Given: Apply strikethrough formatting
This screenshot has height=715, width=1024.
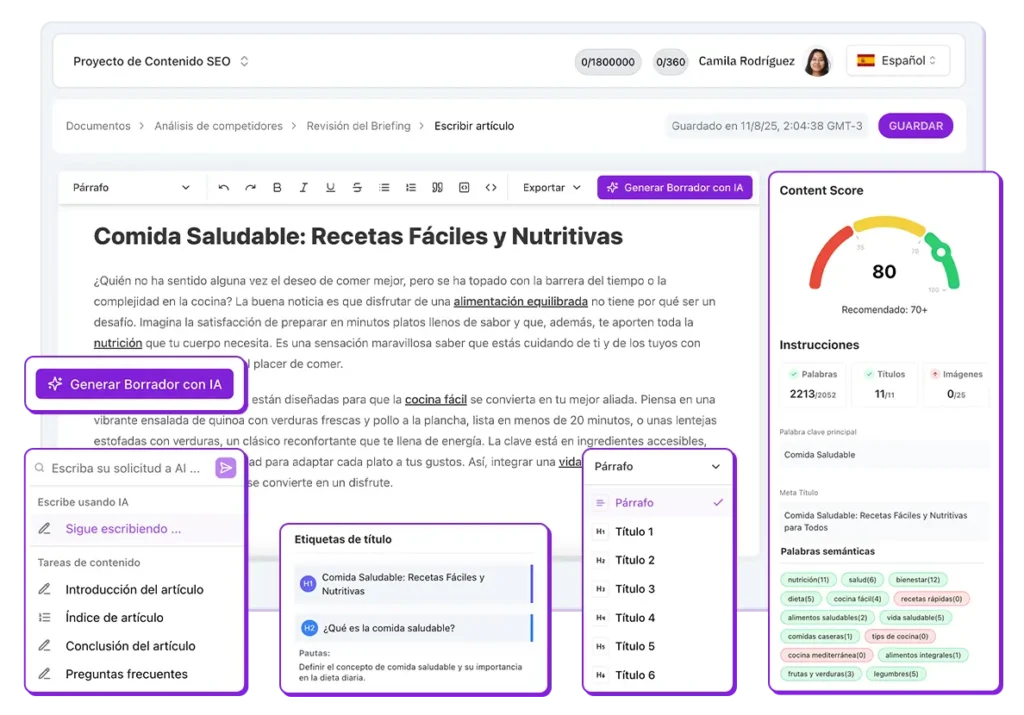Looking at the screenshot, I should [x=357, y=187].
